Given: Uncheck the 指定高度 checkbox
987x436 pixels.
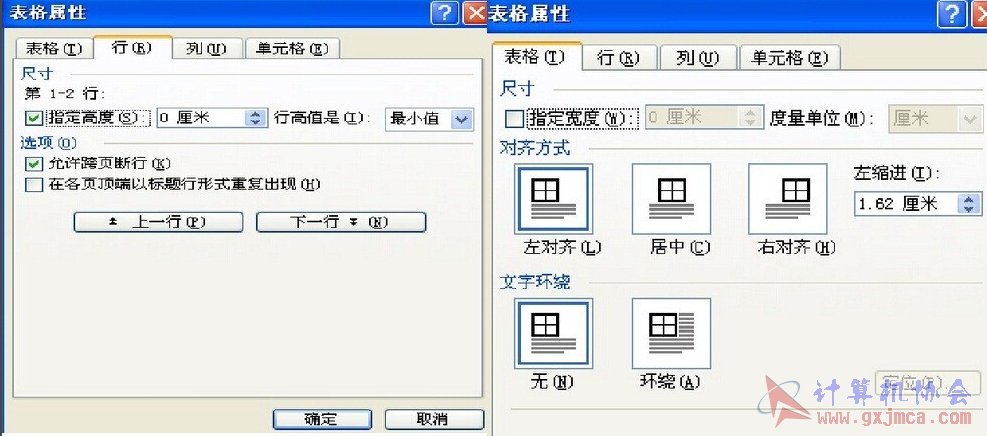Looking at the screenshot, I should pos(34,118).
